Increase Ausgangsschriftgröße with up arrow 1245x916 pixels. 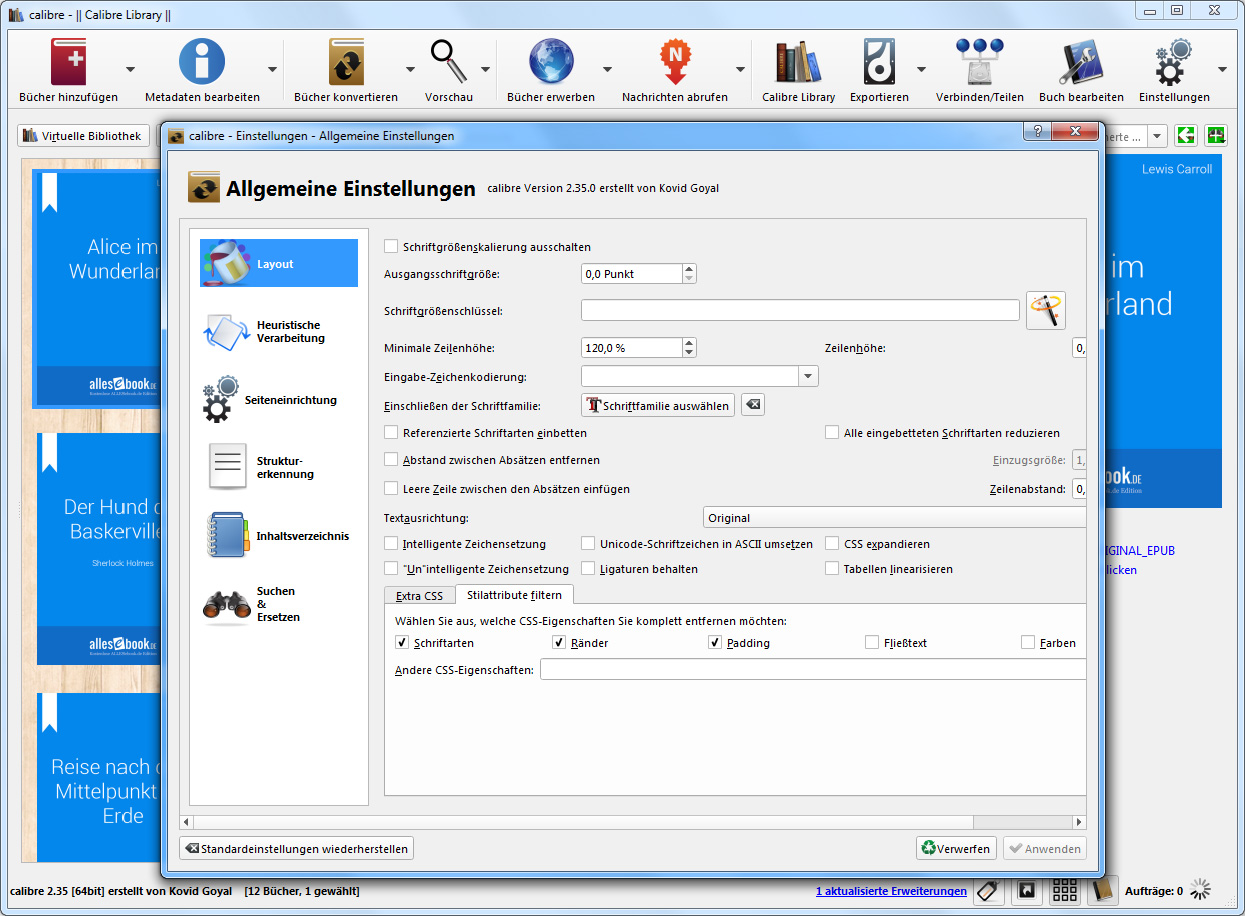point(689,268)
